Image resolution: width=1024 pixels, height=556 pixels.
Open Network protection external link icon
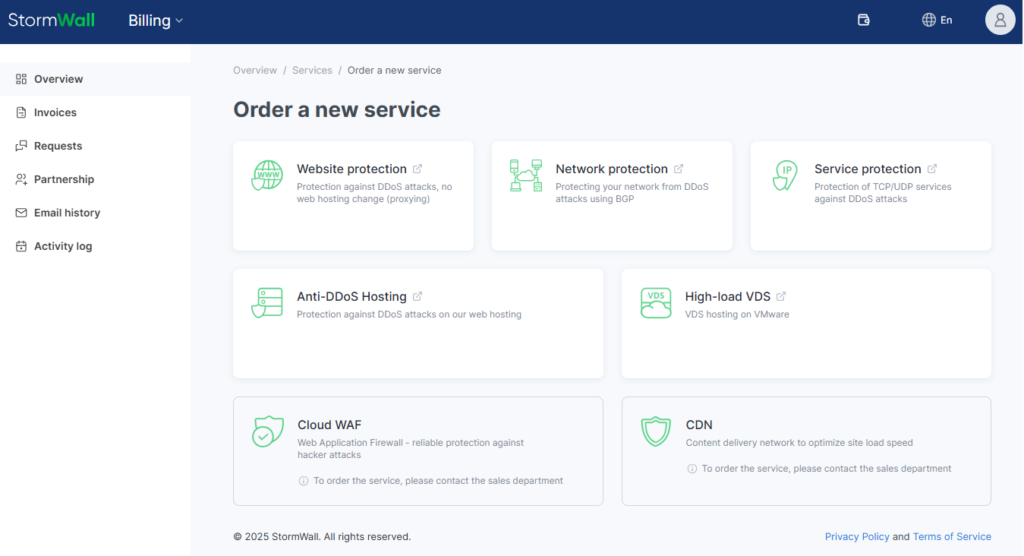click(679, 169)
